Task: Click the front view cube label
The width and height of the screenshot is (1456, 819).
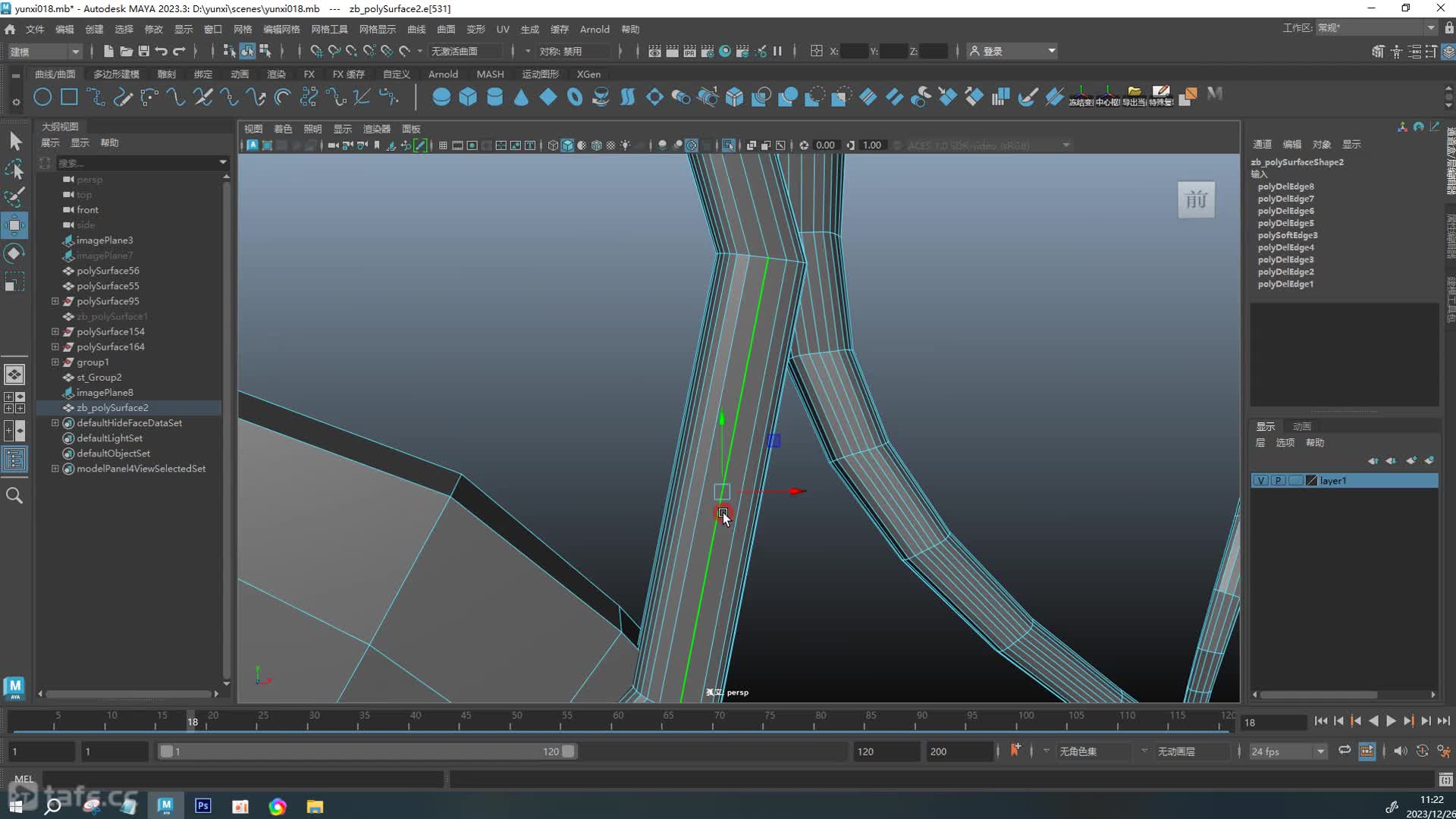Action: point(1196,200)
